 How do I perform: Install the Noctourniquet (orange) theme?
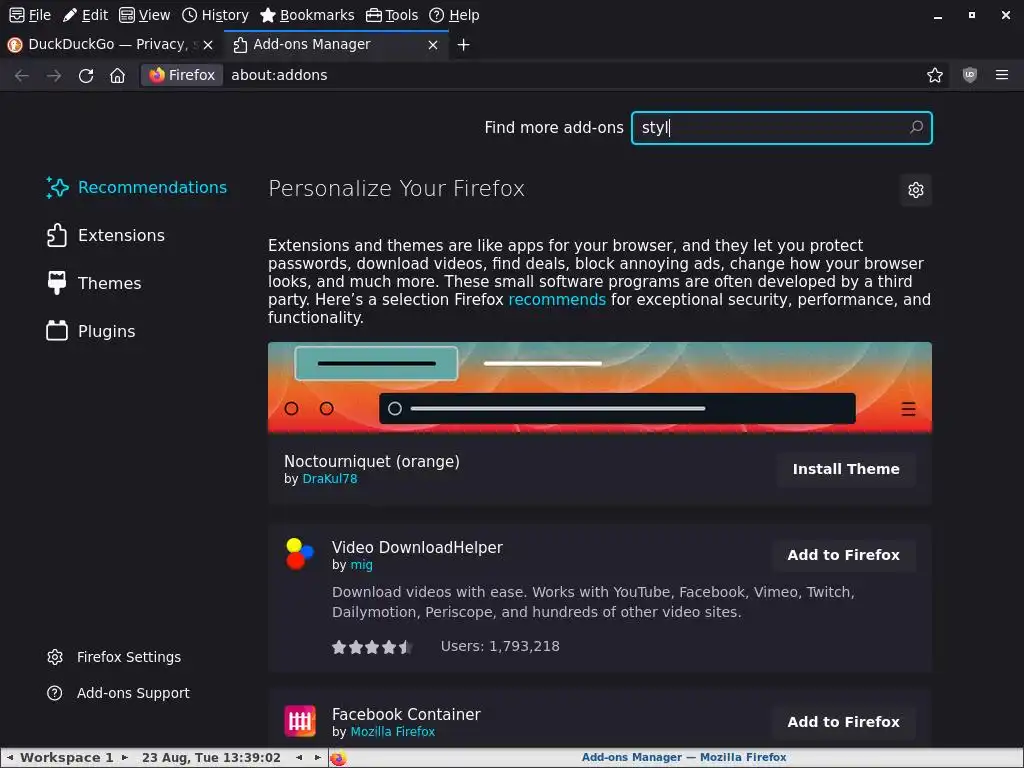[846, 469]
